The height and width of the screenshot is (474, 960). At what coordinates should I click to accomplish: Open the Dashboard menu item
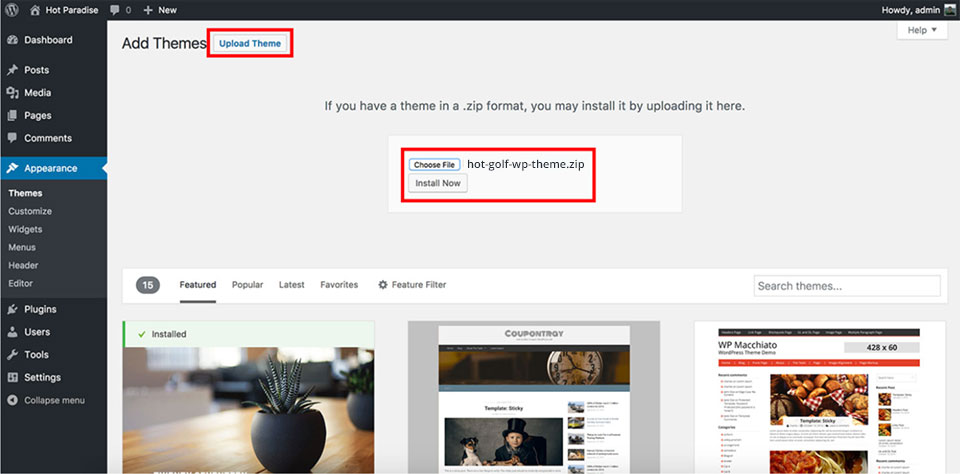point(48,40)
